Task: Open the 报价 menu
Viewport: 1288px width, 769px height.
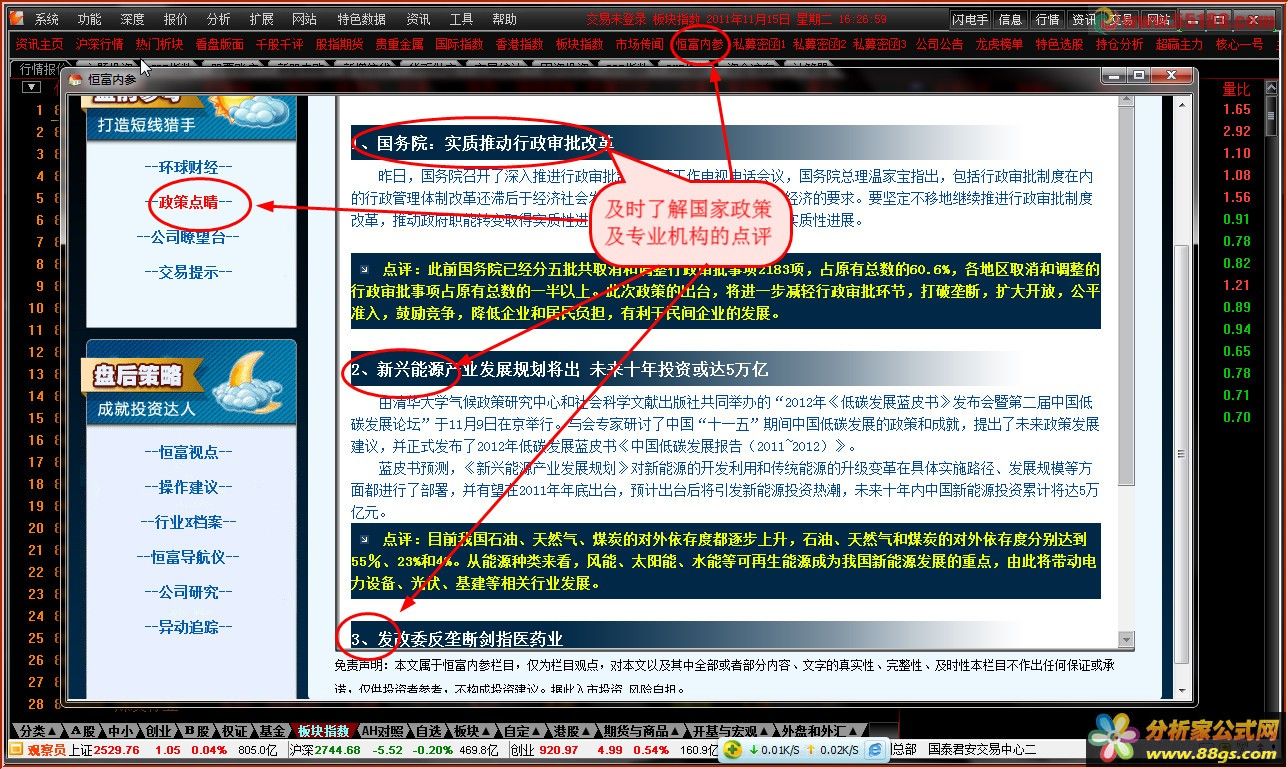Action: pyautogui.click(x=175, y=19)
